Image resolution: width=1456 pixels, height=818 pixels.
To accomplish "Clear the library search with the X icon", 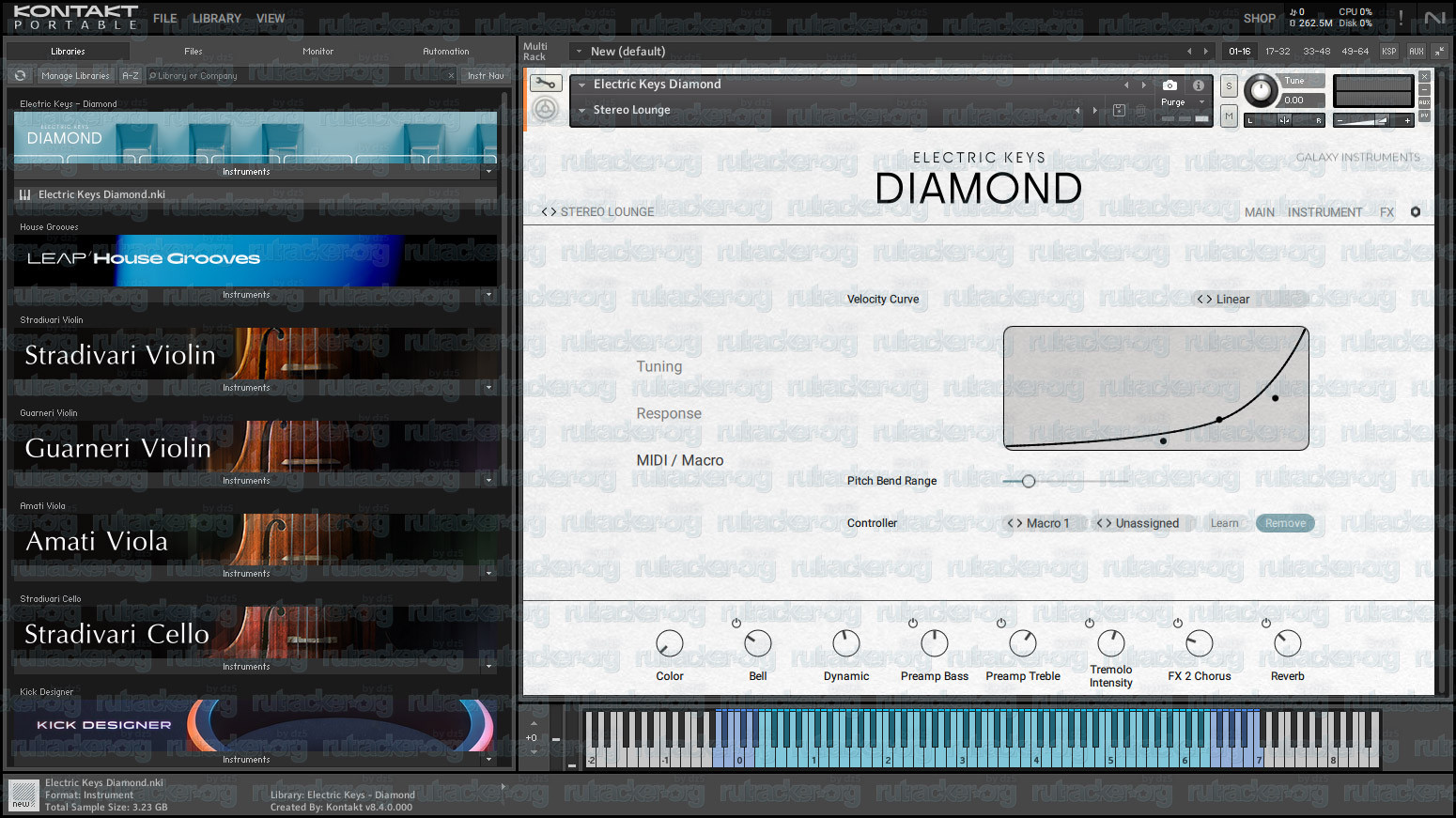I will click(x=451, y=75).
